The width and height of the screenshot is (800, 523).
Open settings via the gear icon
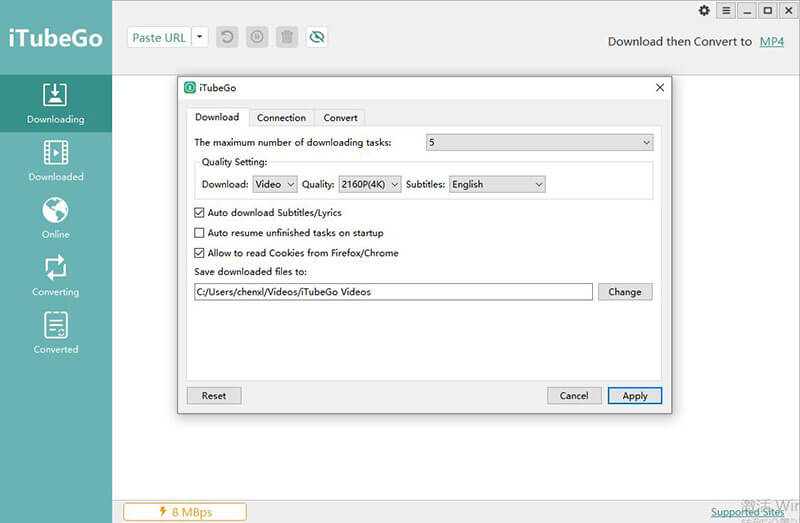click(704, 11)
